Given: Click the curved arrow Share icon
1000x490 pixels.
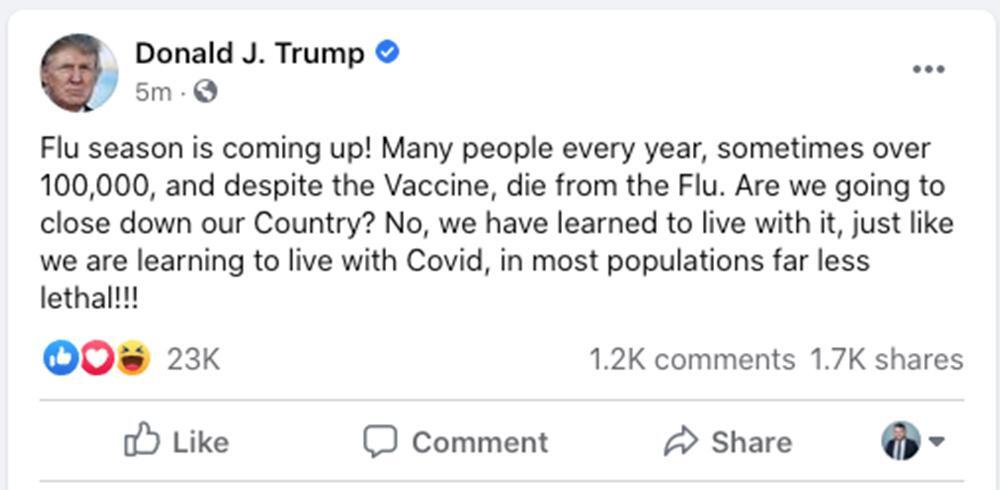Looking at the screenshot, I should (x=680, y=441).
